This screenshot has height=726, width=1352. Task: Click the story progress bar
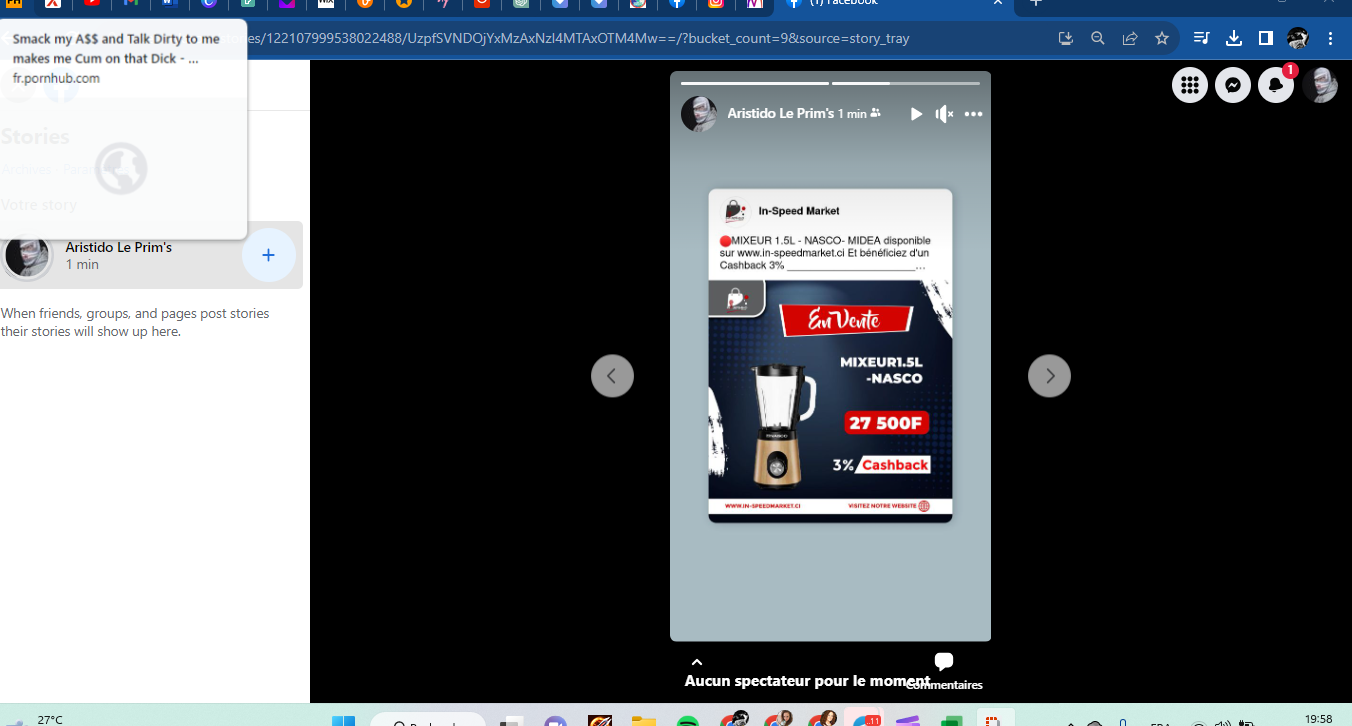(x=830, y=83)
